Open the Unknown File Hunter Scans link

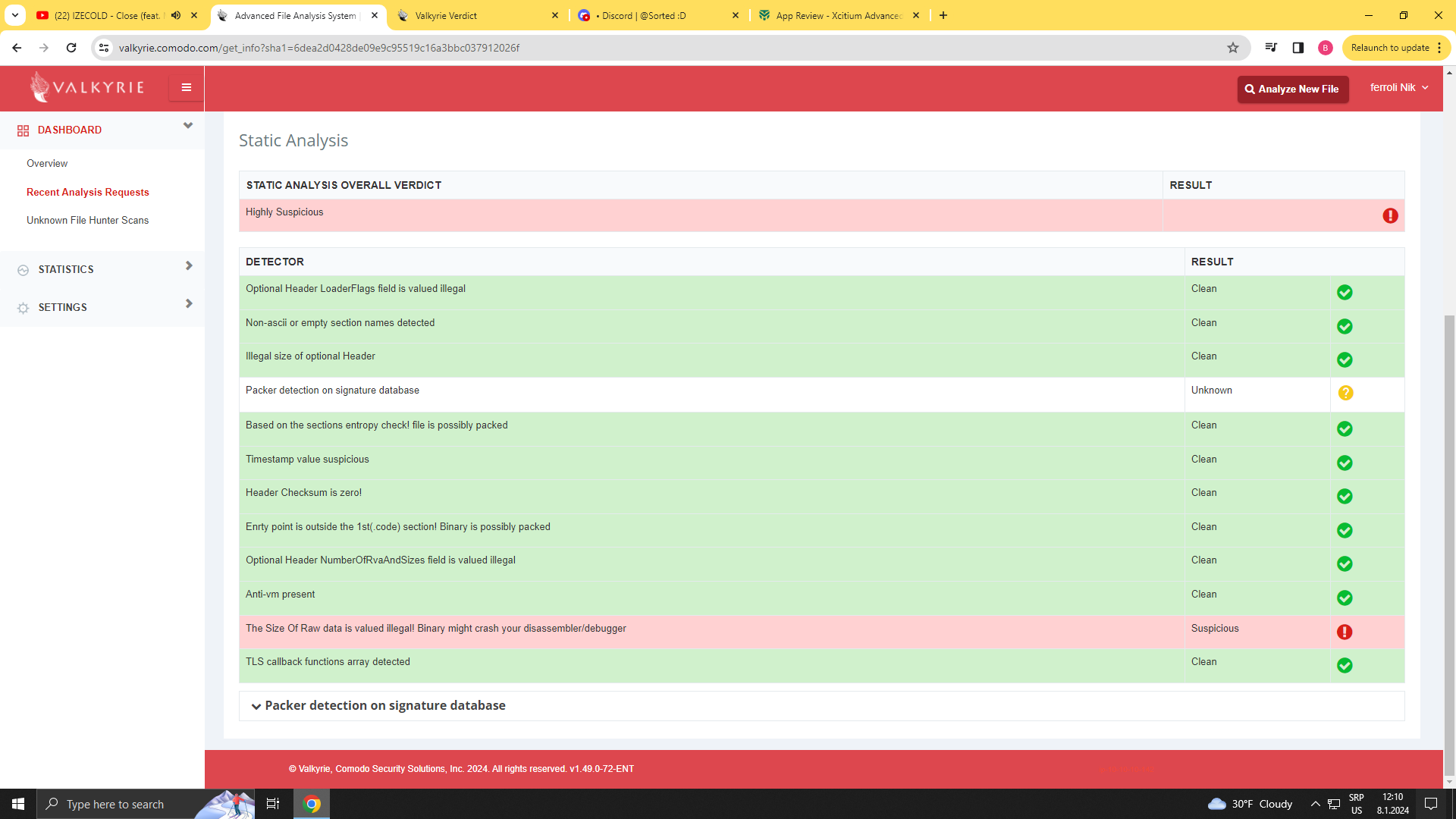(88, 220)
